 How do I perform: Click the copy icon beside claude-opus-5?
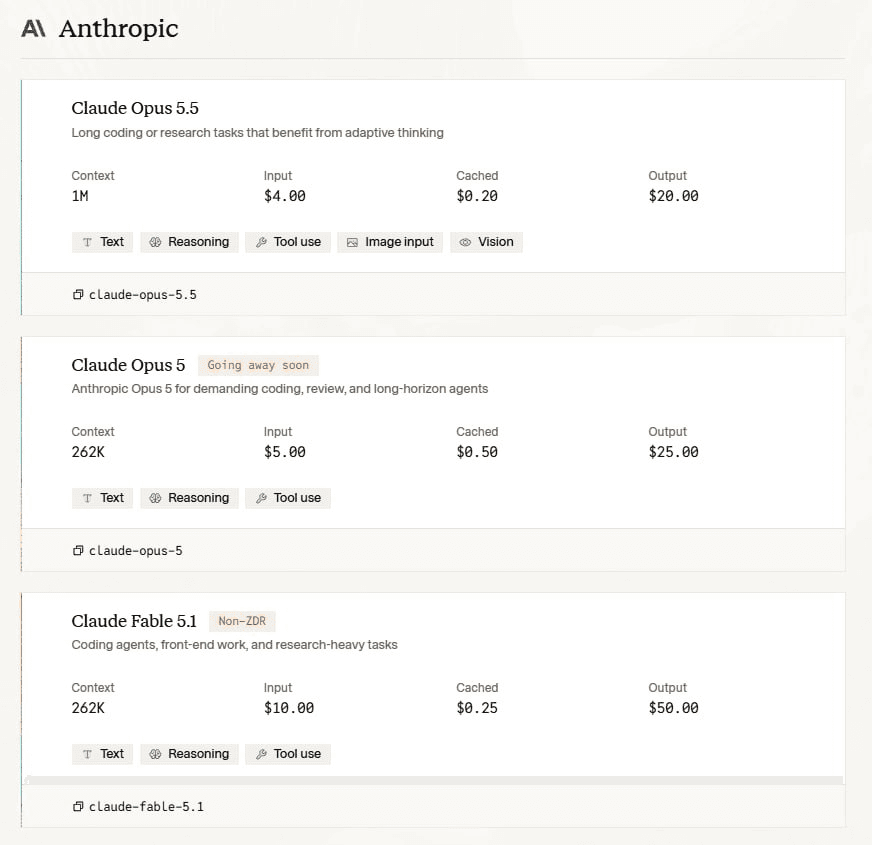(x=78, y=550)
